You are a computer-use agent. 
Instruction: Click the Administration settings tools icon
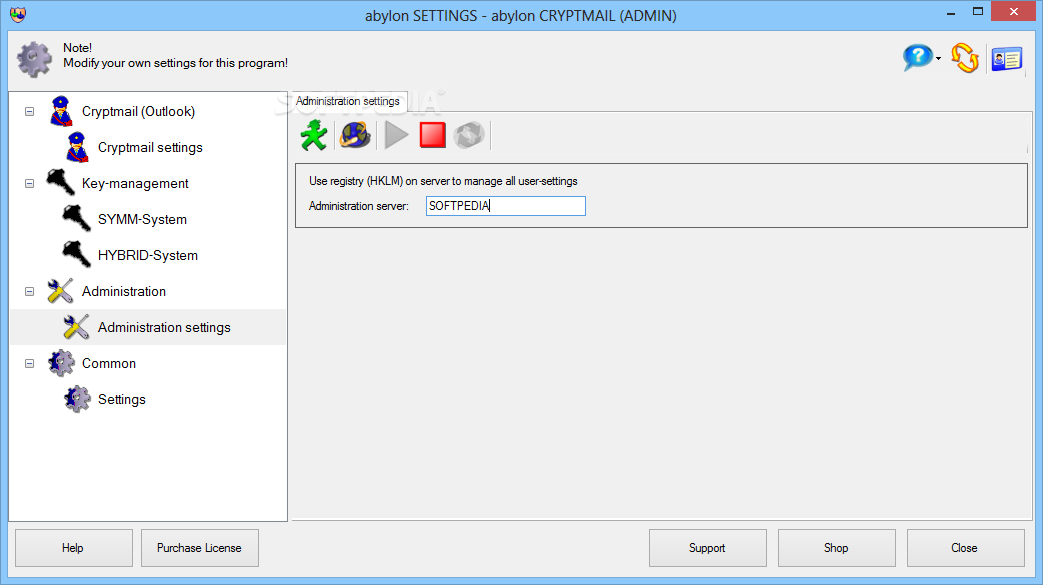pyautogui.click(x=76, y=327)
